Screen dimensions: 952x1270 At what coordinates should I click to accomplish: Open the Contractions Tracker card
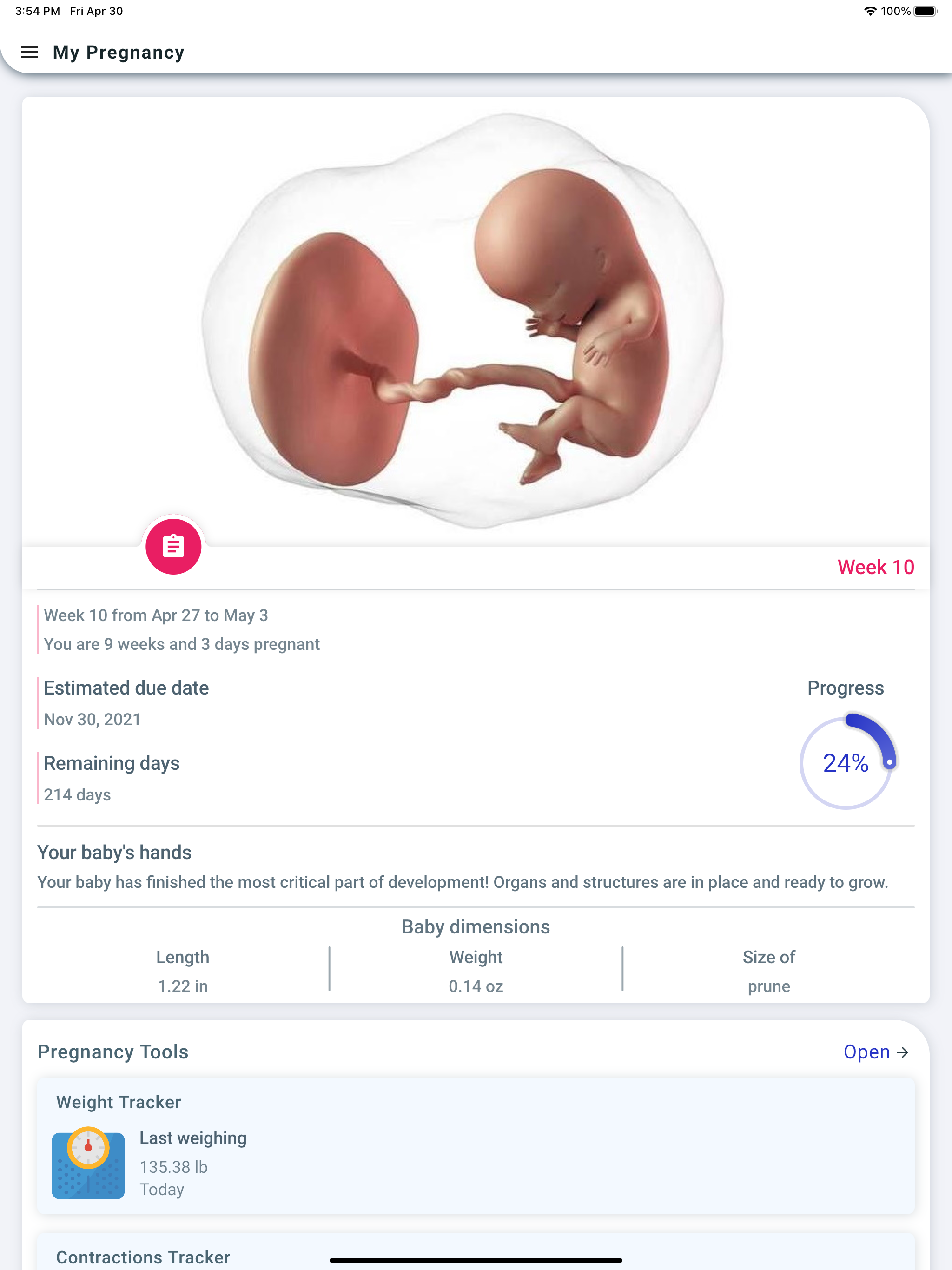[476, 1251]
